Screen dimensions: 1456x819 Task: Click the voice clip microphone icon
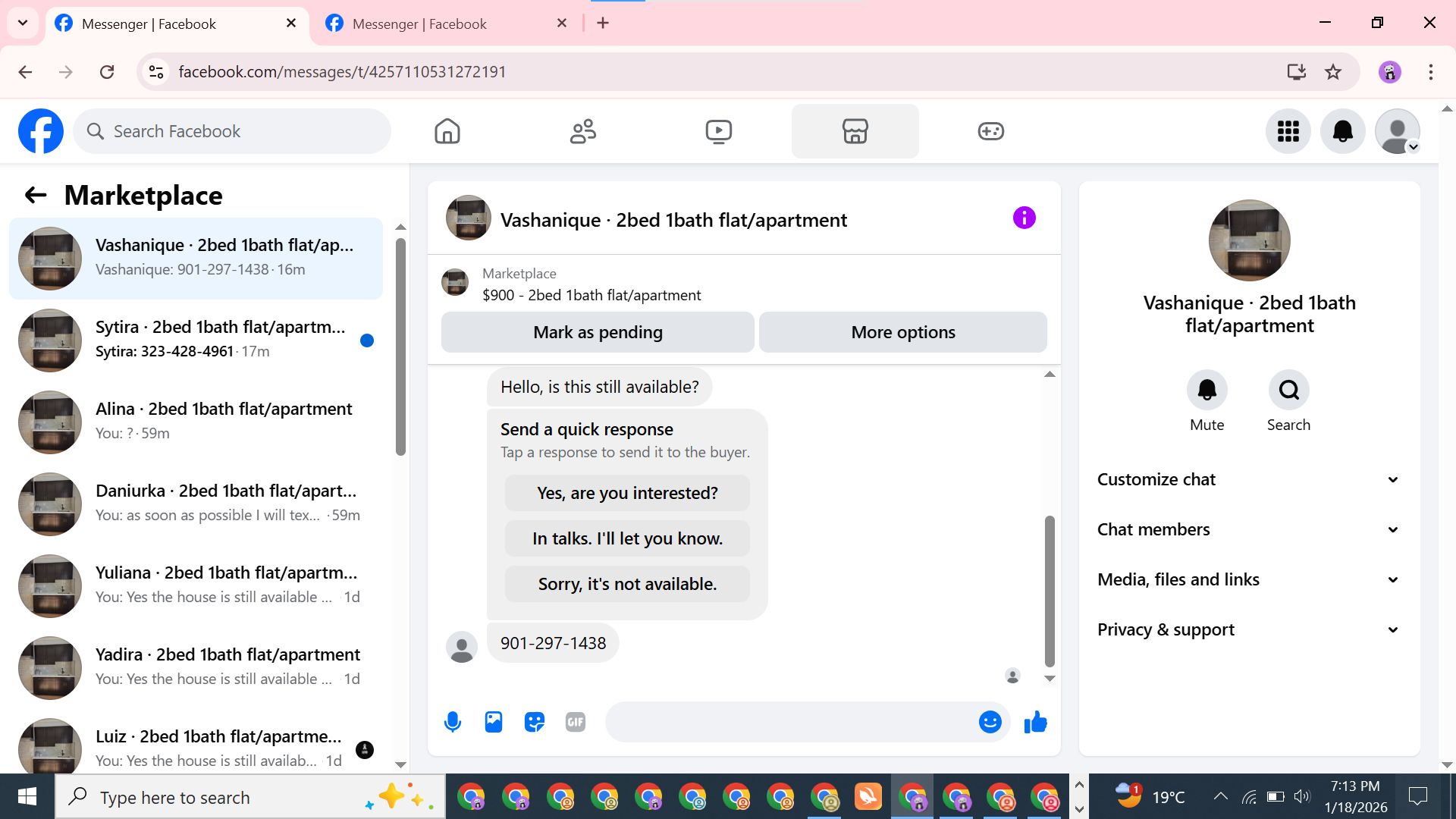(453, 722)
